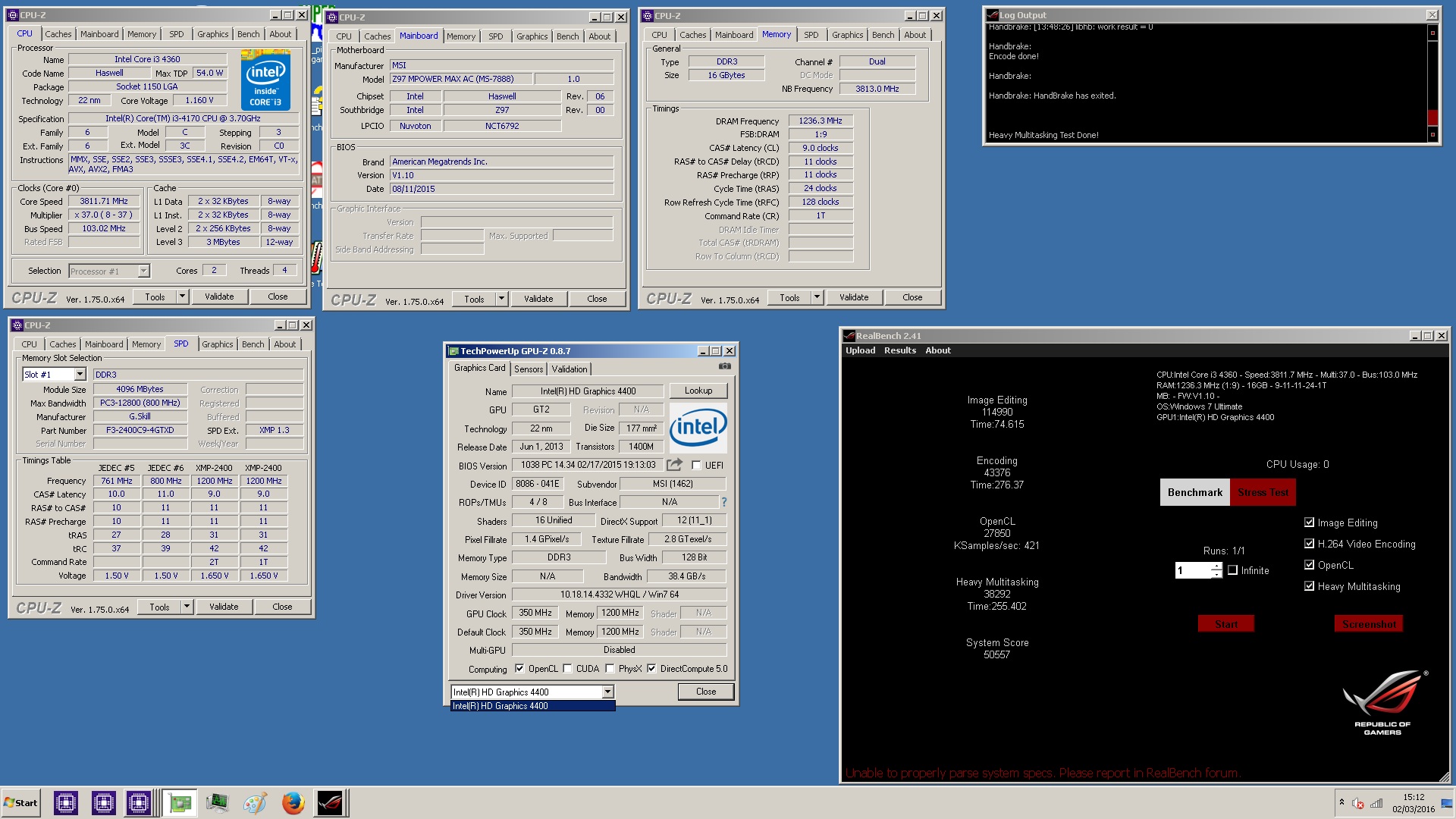The image size is (1456, 819).
Task: Click the RealBench Start button
Action: coord(1226,623)
